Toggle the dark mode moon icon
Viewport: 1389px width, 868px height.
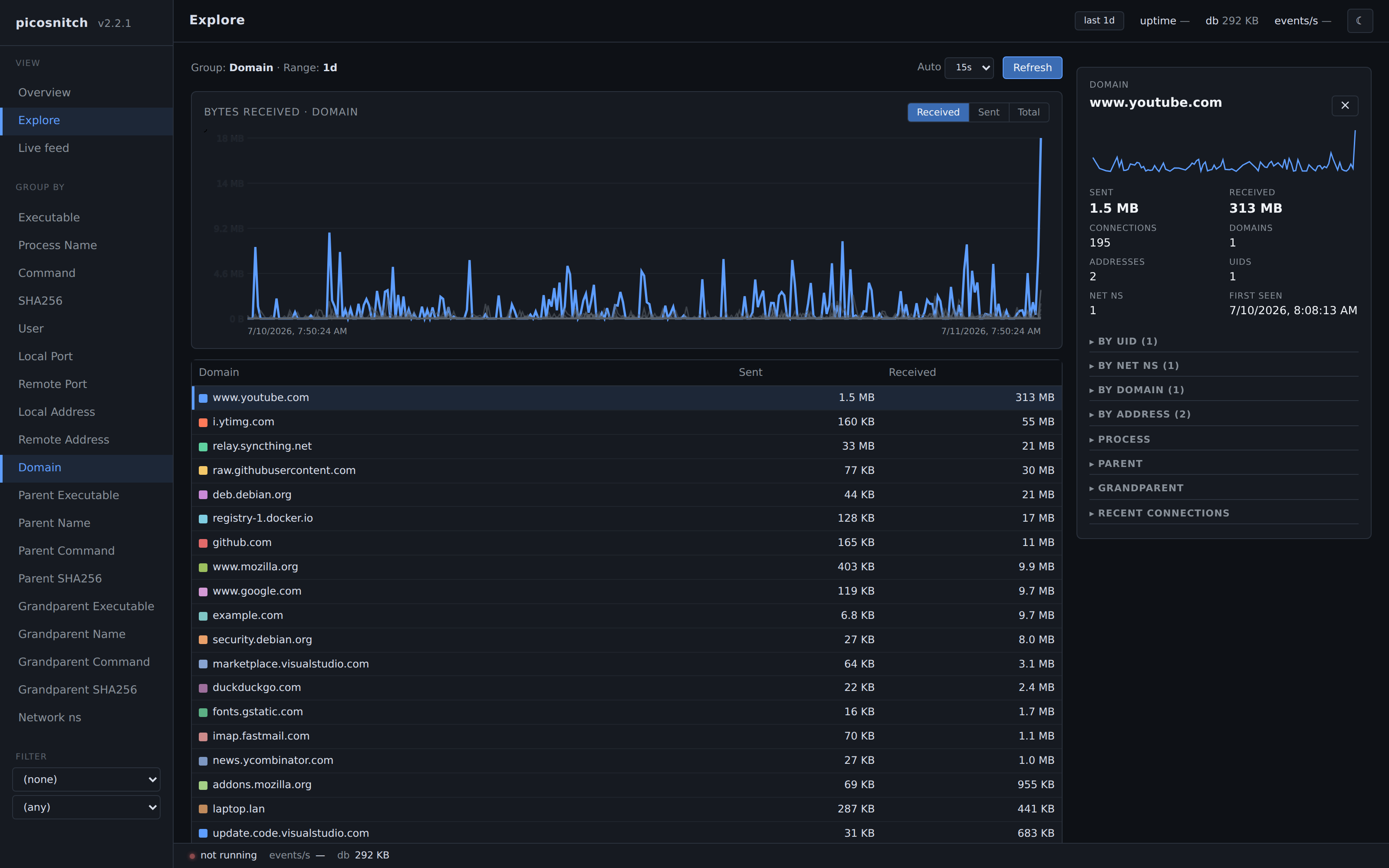pyautogui.click(x=1360, y=21)
